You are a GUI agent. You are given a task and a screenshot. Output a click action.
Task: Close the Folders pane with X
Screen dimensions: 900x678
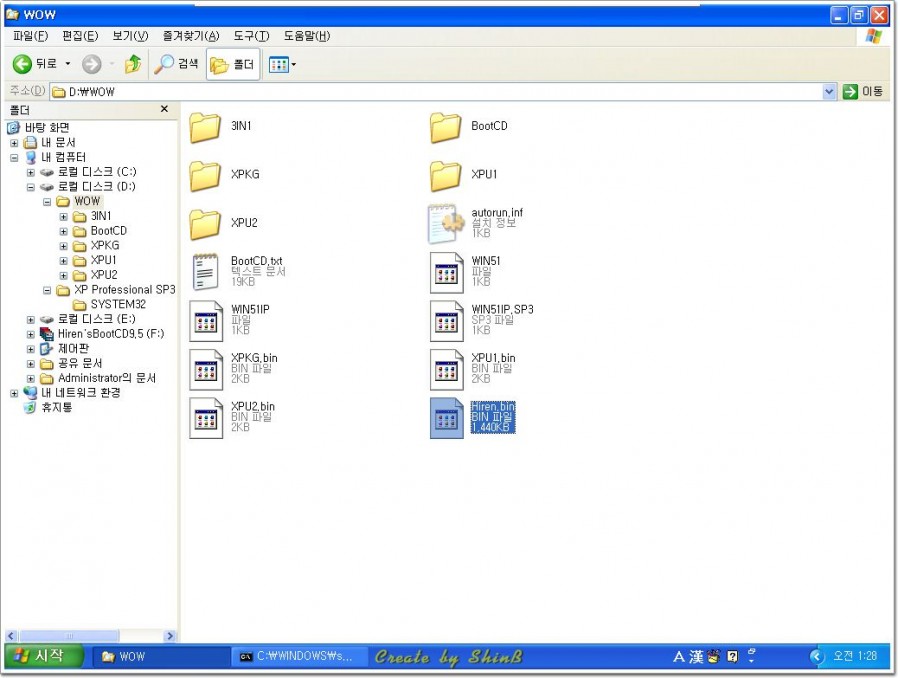point(165,109)
